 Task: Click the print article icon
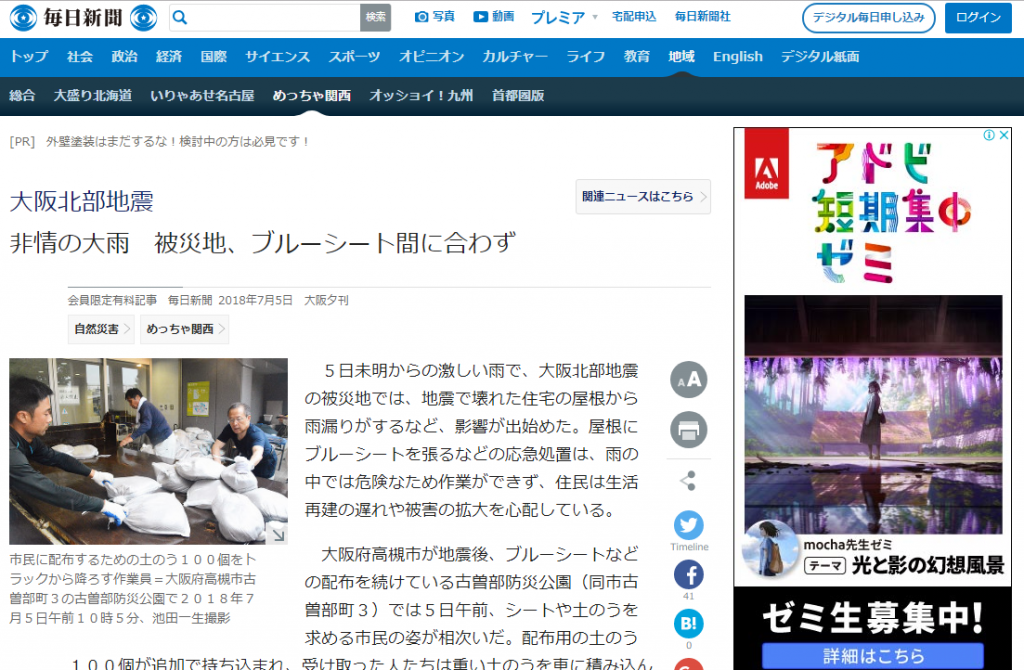688,430
